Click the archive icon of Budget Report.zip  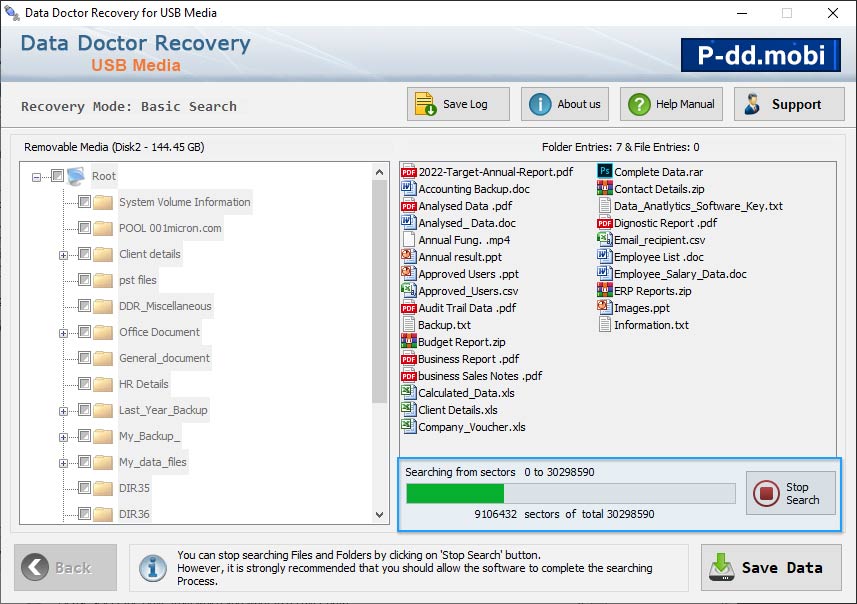tap(408, 342)
